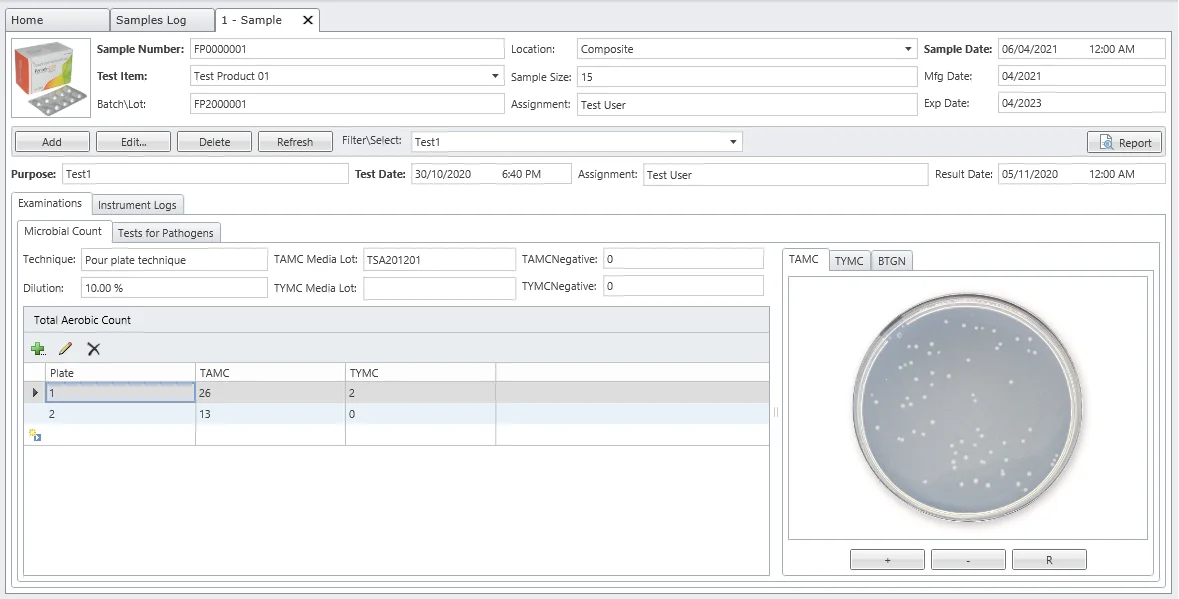Open the Tests for Pathogens tab

[x=165, y=233]
